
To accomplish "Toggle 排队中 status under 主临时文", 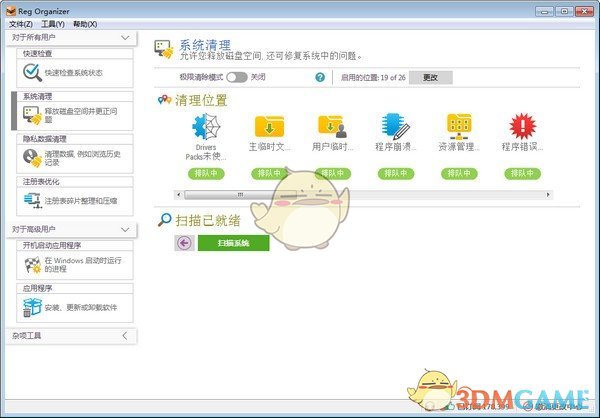I will pos(269,173).
